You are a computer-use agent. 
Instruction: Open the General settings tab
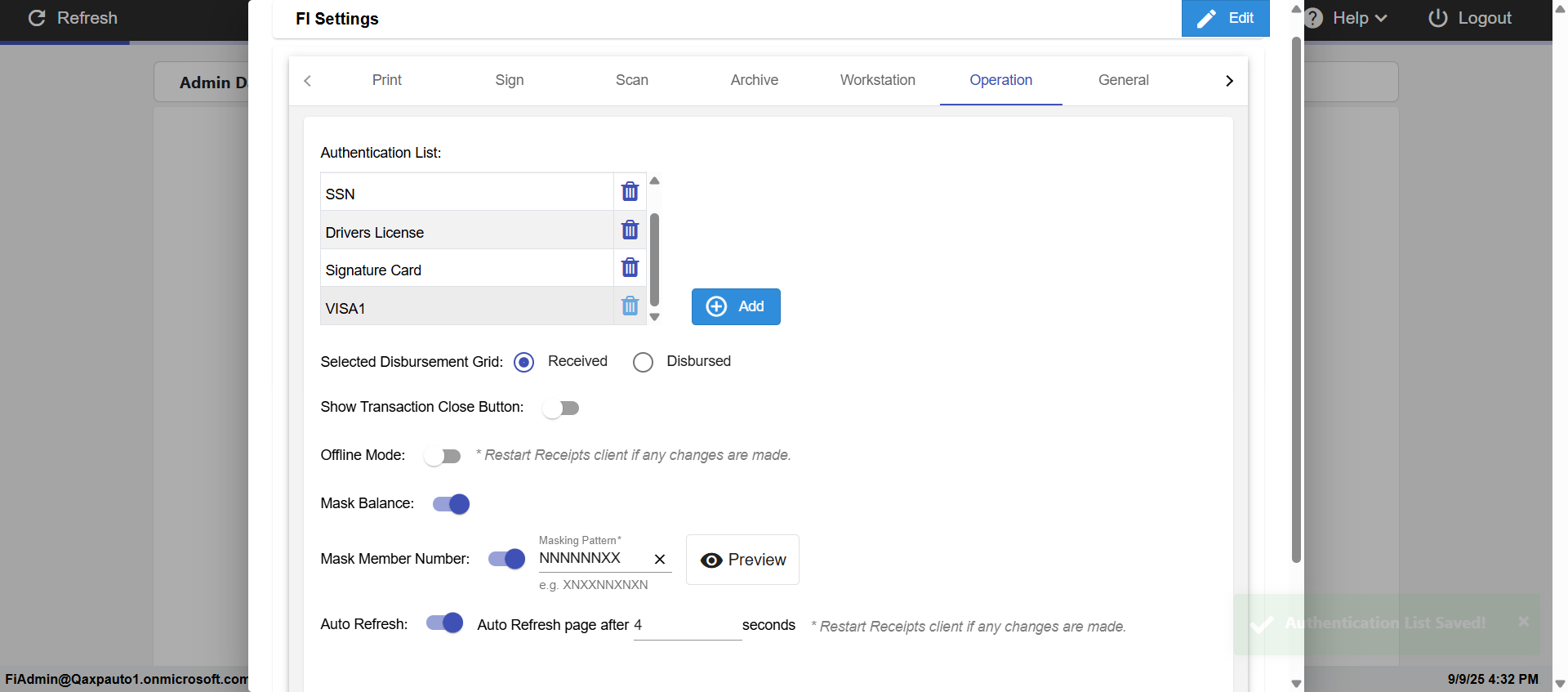(x=1123, y=80)
